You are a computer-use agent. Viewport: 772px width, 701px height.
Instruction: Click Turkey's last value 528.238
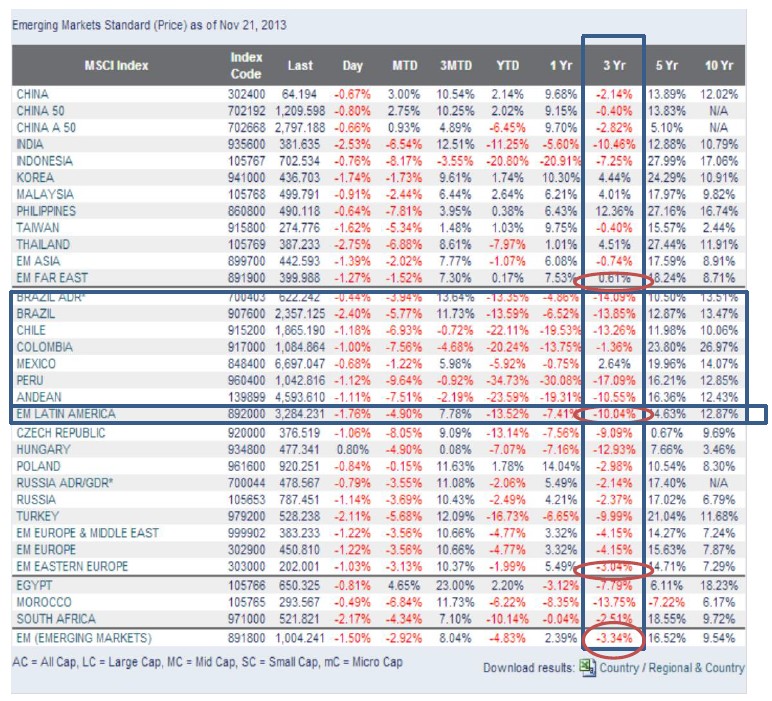[x=299, y=516]
